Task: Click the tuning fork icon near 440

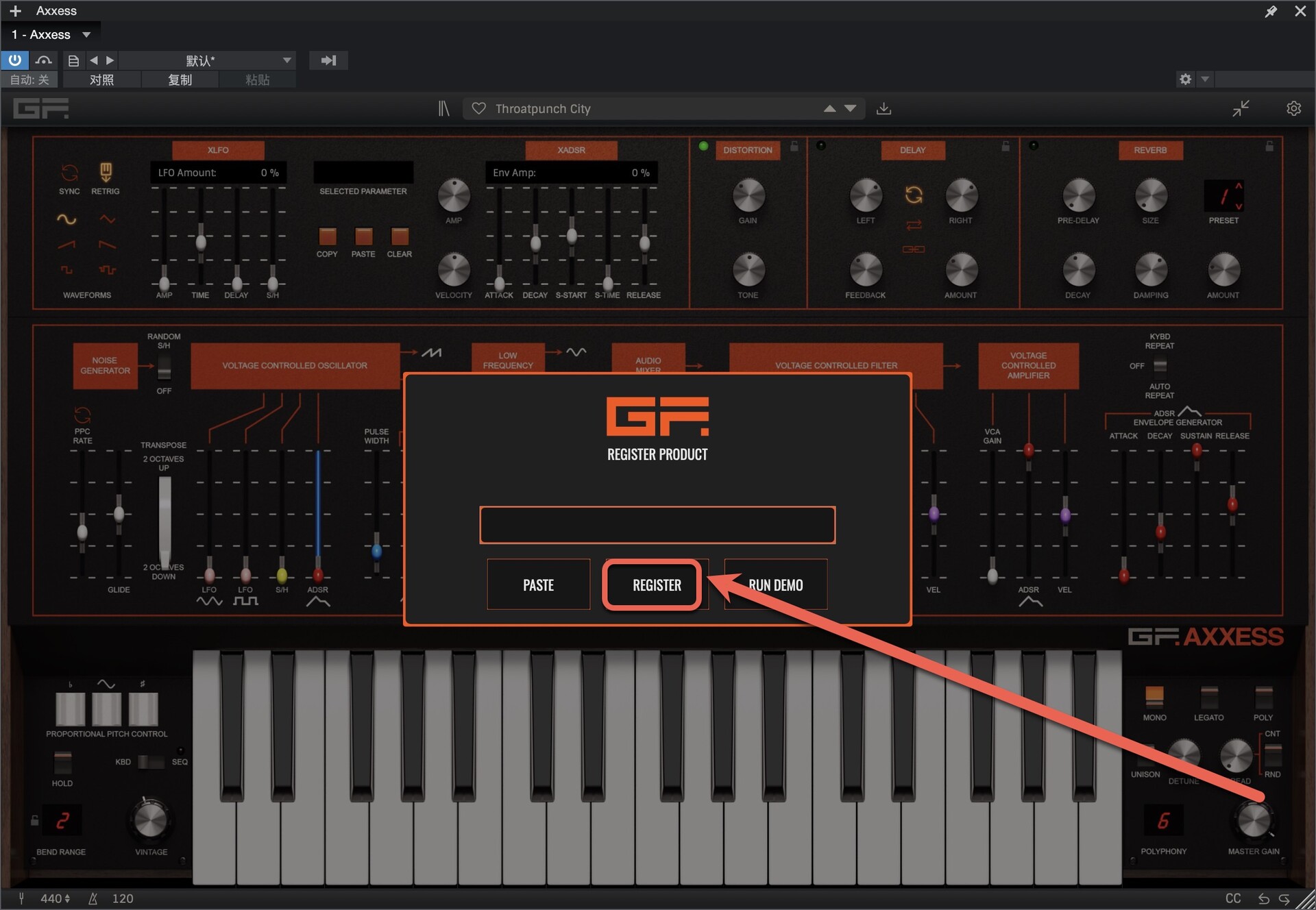Action: [21, 898]
